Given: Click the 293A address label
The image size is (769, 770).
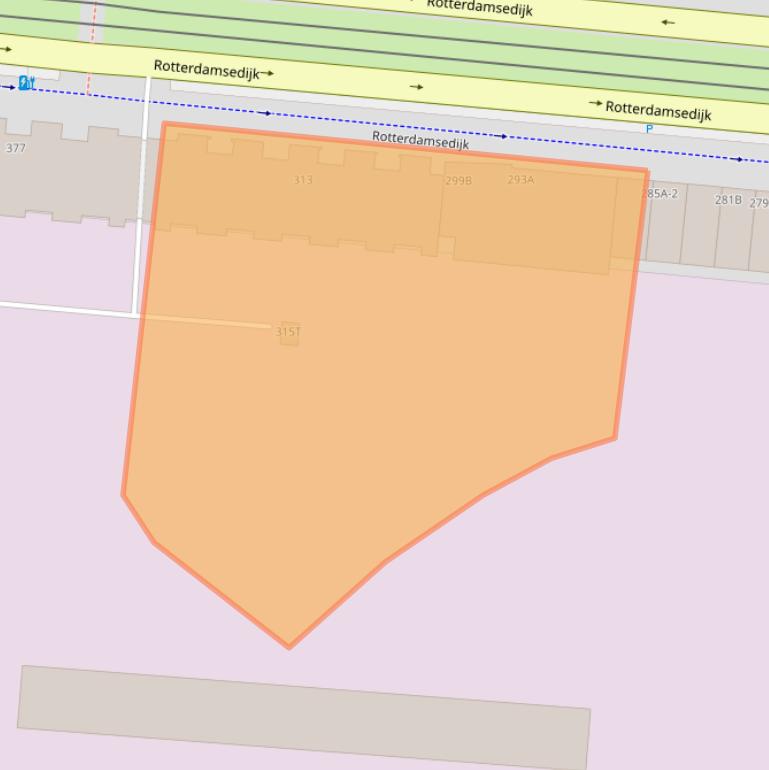Looking at the screenshot, I should [520, 180].
